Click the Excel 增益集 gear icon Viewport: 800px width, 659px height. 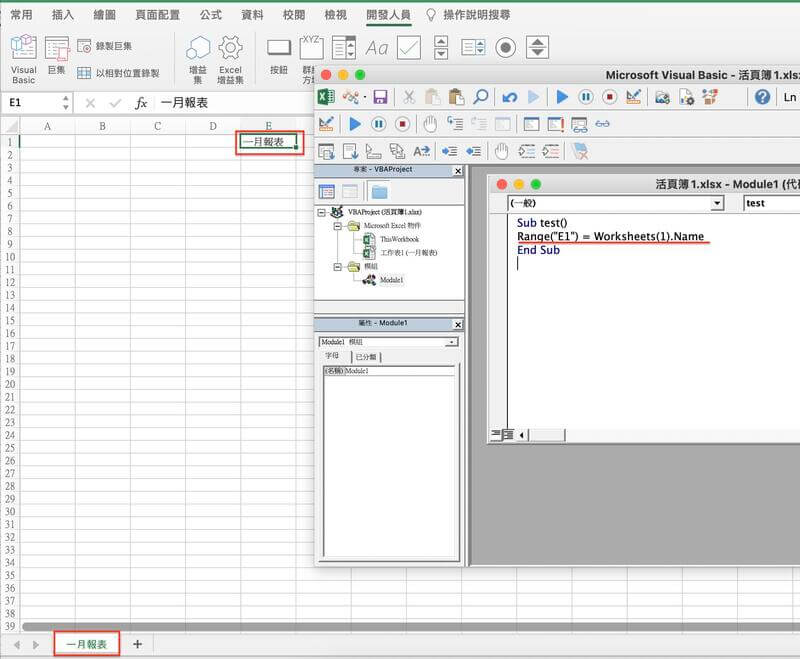point(231,56)
